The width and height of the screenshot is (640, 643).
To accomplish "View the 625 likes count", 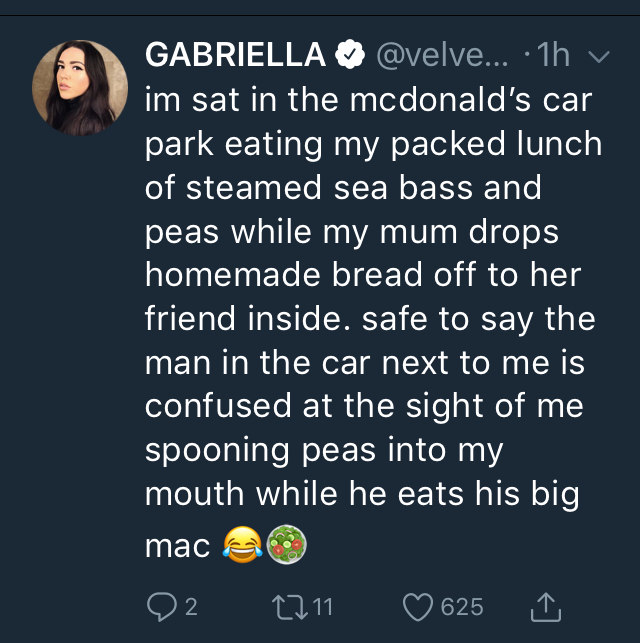I will click(x=461, y=606).
